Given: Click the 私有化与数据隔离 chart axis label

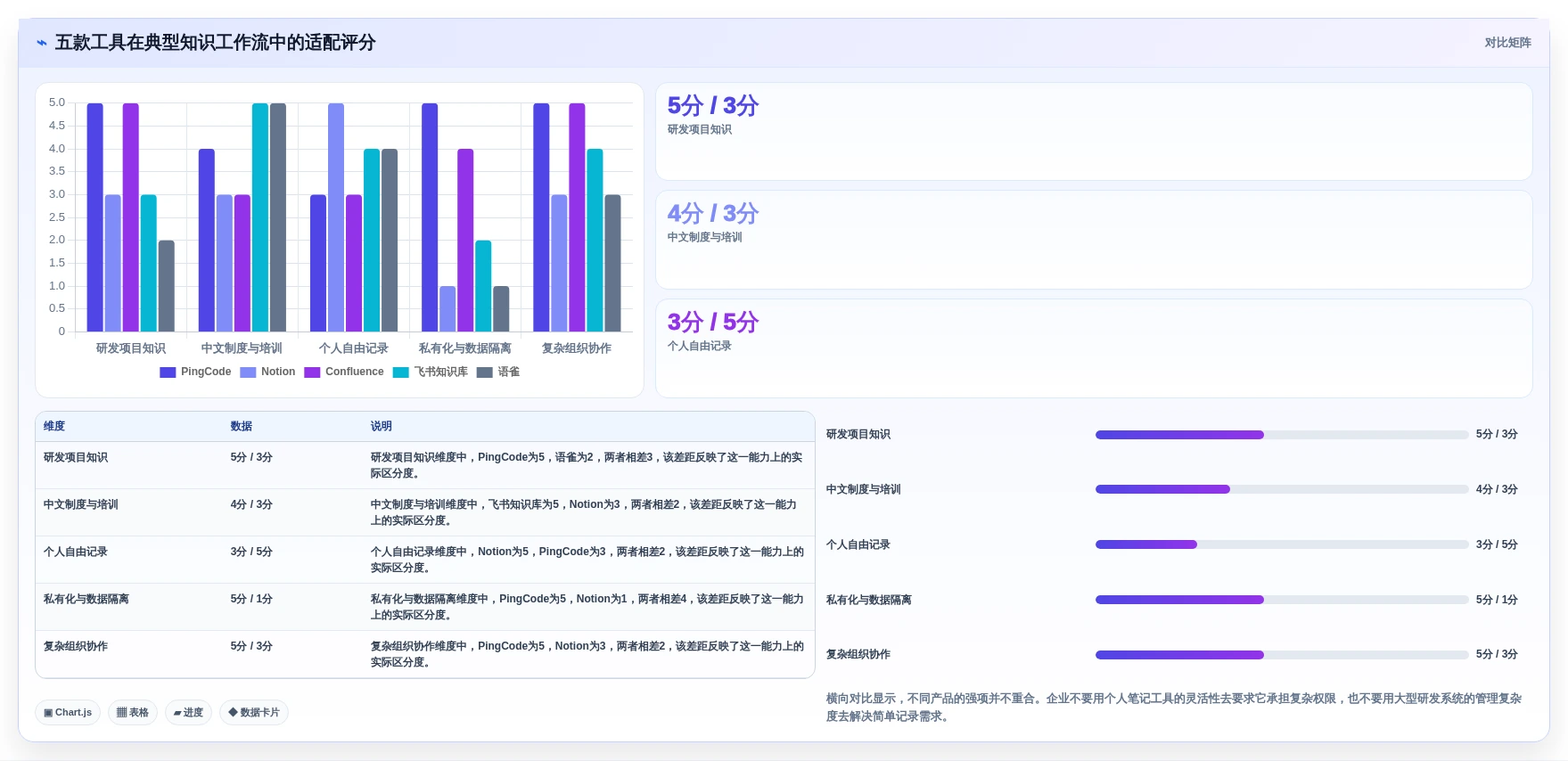Looking at the screenshot, I should 465,348.
